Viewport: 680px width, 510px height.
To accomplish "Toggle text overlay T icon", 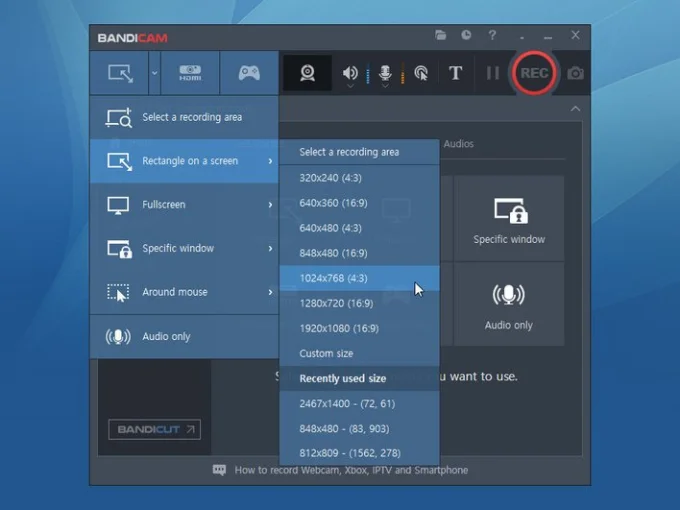I will click(x=455, y=73).
